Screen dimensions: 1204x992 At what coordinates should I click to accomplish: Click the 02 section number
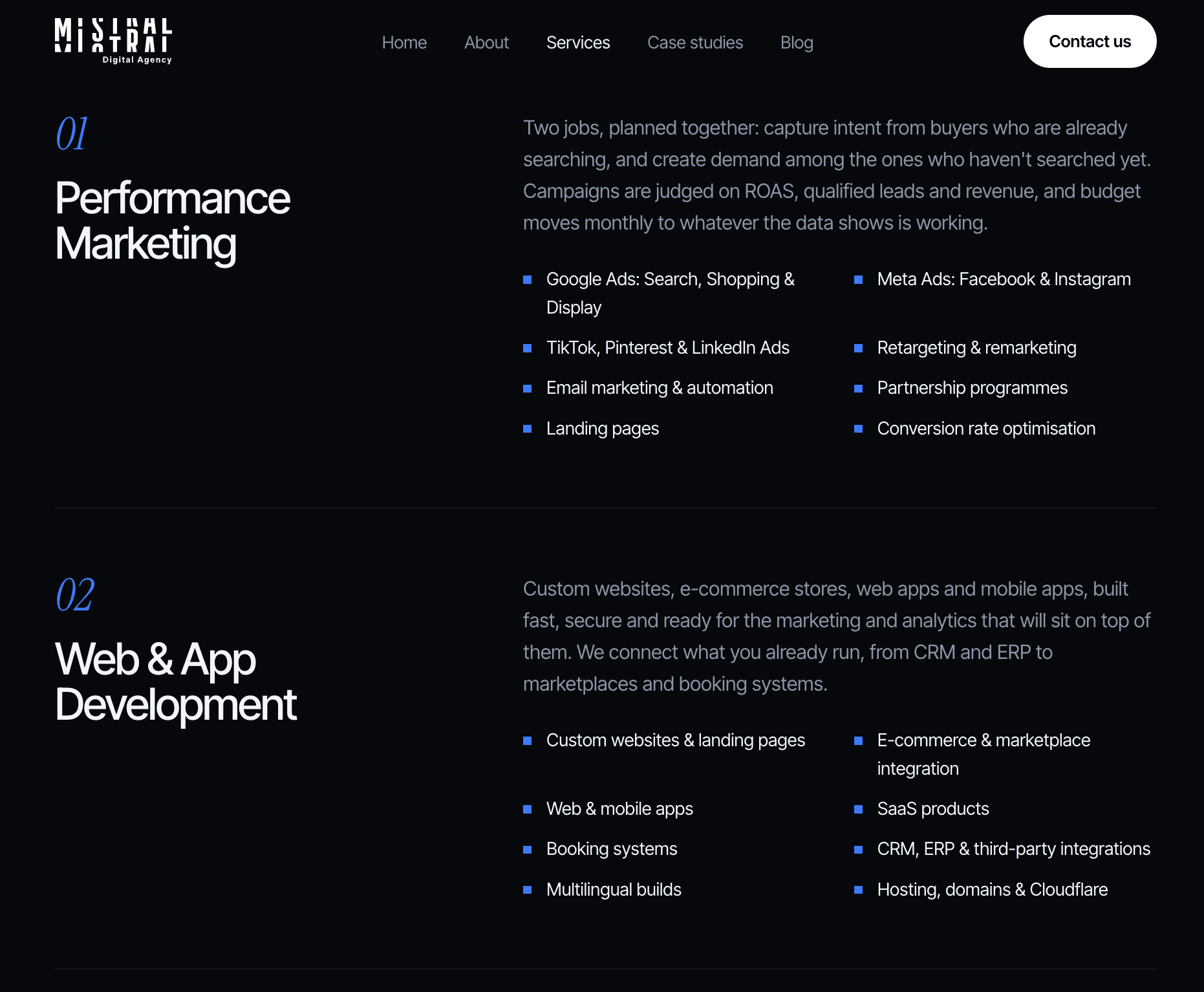pyautogui.click(x=75, y=595)
